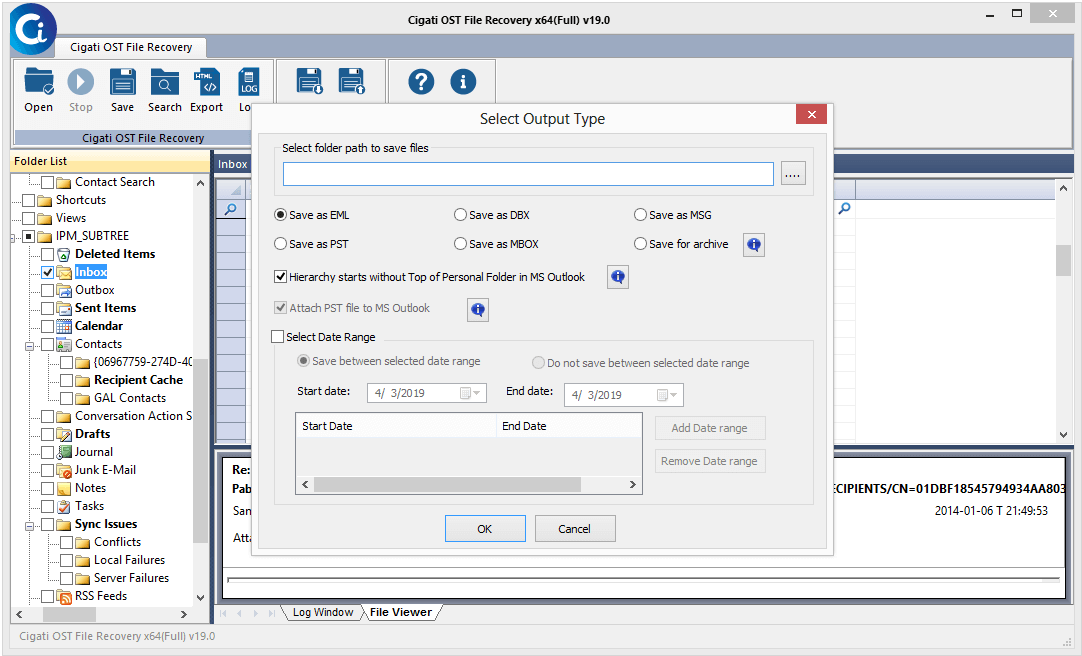The width and height of the screenshot is (1082, 656).
Task: Enable Select Date Range checkbox
Action: pos(277,337)
